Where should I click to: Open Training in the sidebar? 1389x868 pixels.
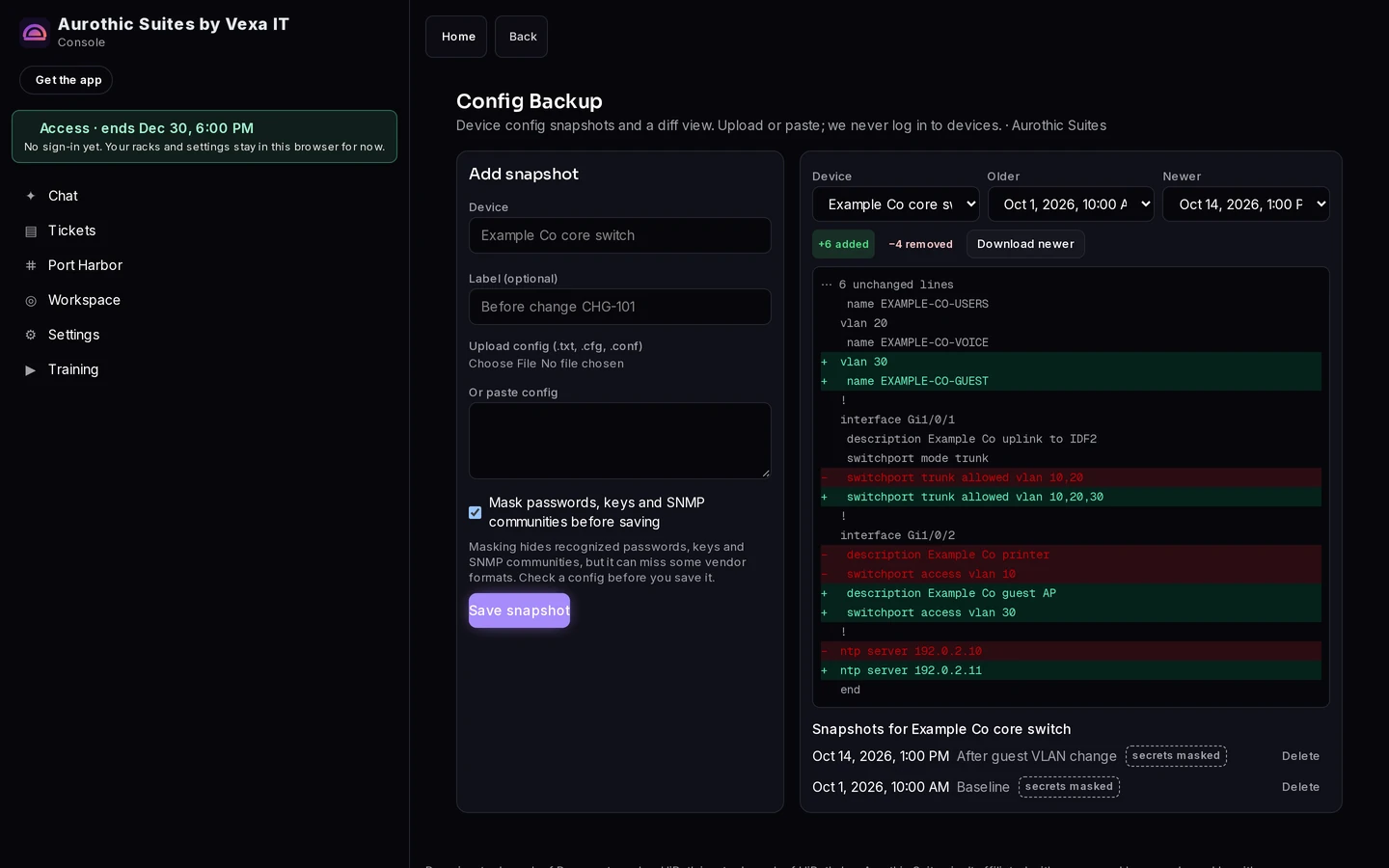click(x=204, y=369)
